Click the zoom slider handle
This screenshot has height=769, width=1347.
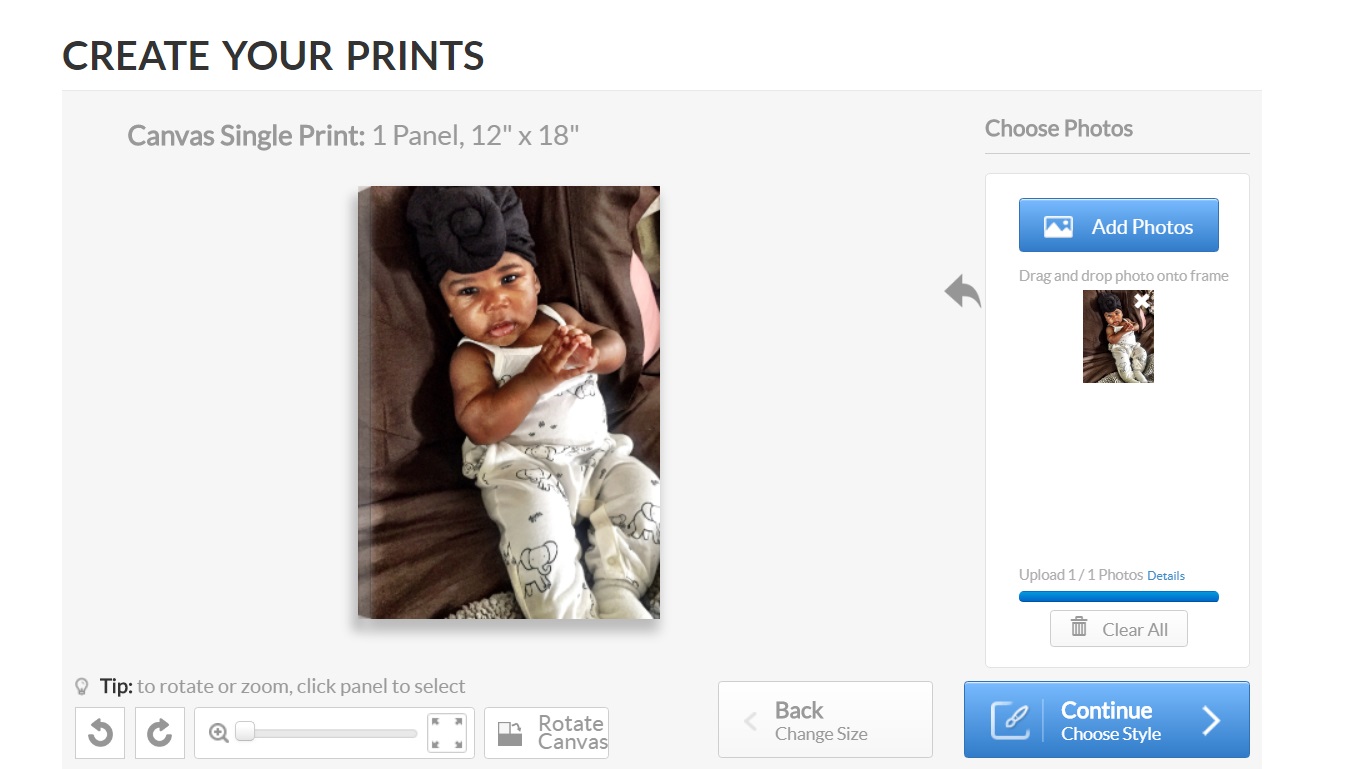pos(244,732)
